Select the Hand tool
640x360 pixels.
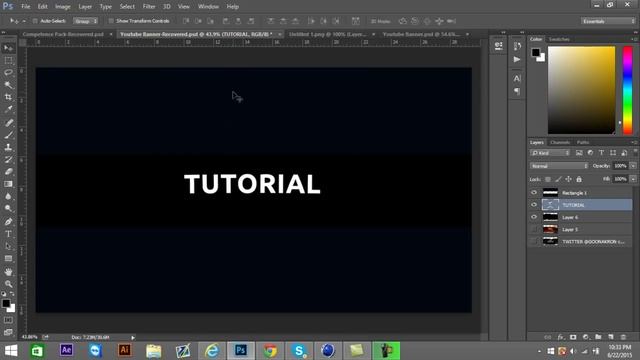pos(8,271)
